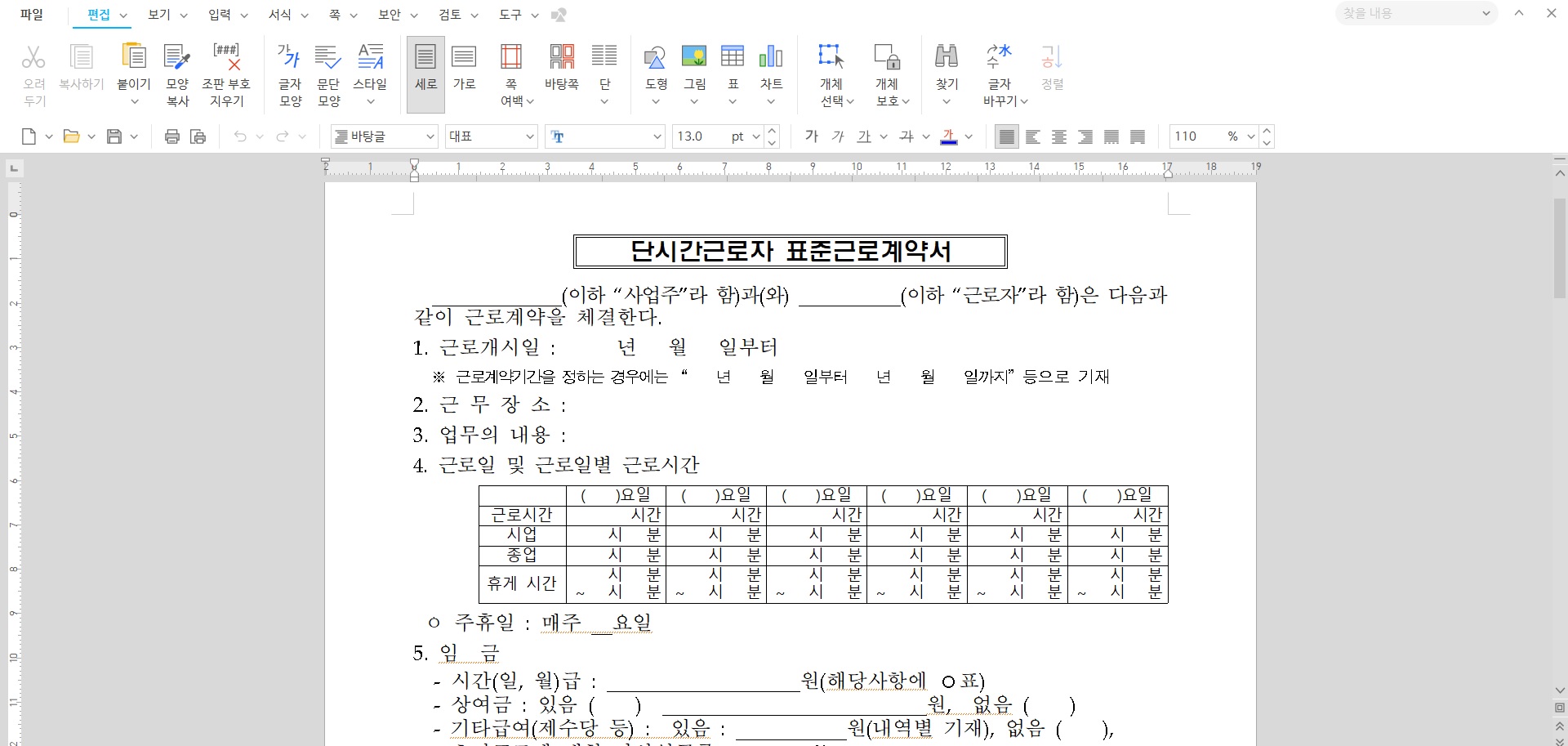Click the 붙이기 (paste) clipboard icon
The height and width of the screenshot is (746, 1568).
tap(133, 57)
